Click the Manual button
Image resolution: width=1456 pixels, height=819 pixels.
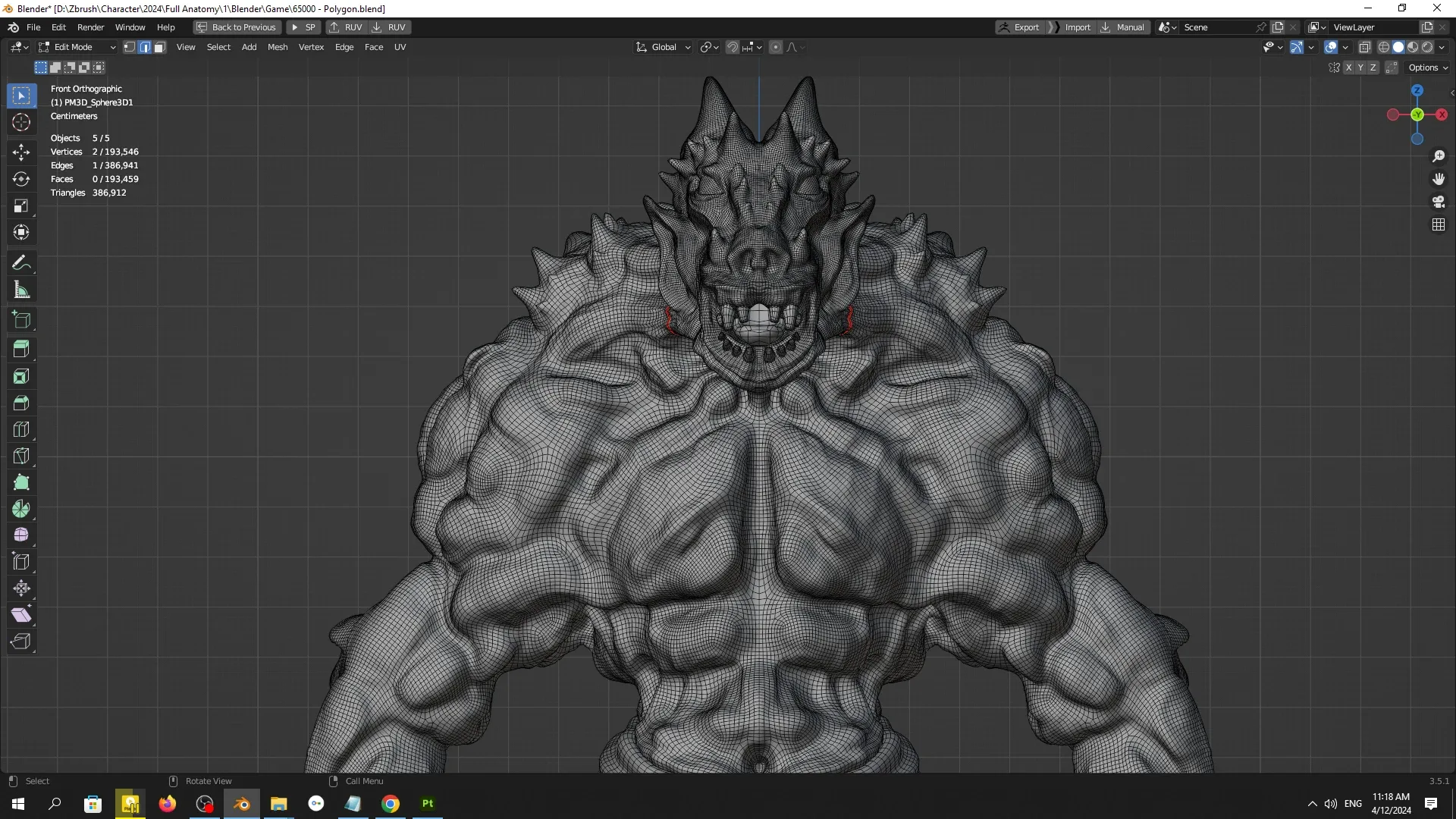(x=1122, y=27)
